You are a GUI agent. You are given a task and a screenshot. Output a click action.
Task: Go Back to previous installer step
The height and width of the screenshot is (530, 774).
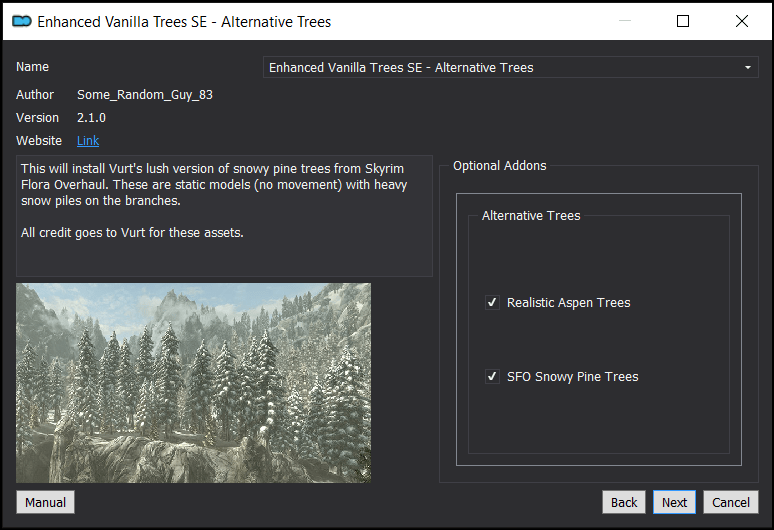click(624, 502)
